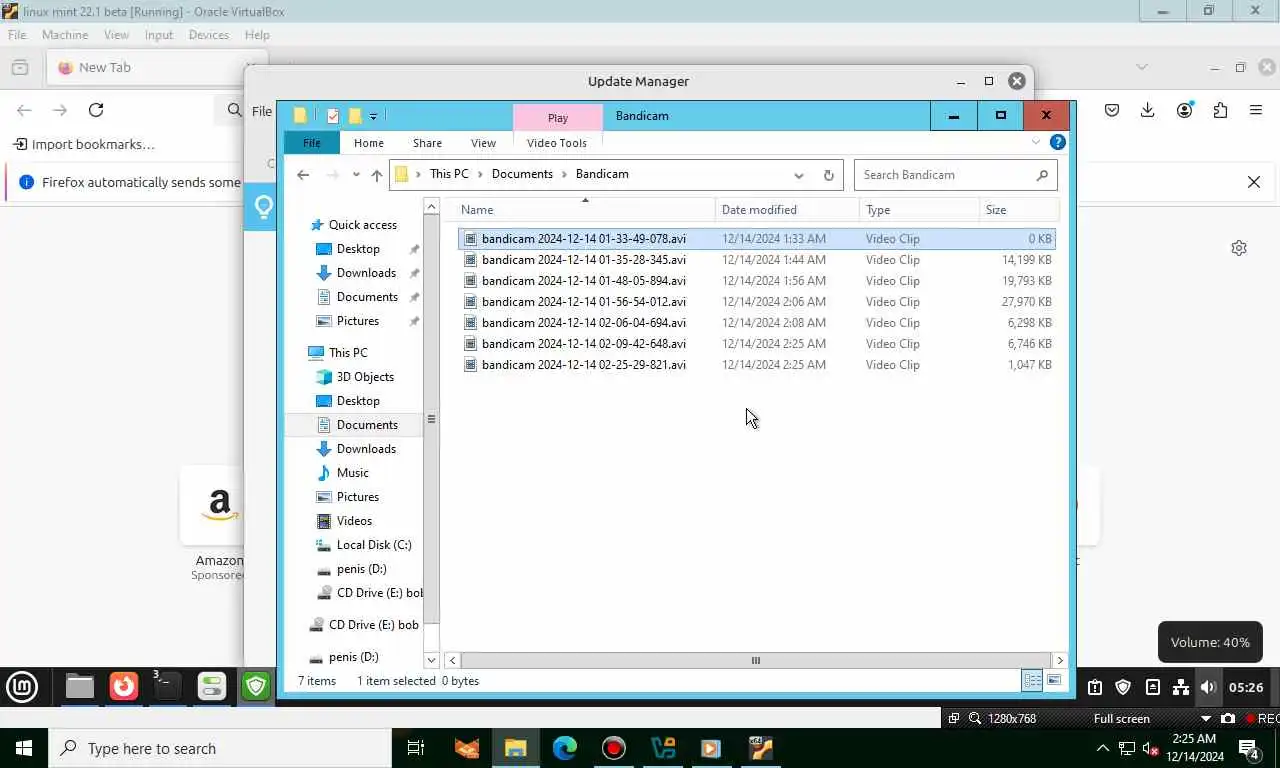Viewport: 1280px width, 768px height.
Task: Open the Linux Mint start menu
Action: (x=22, y=687)
